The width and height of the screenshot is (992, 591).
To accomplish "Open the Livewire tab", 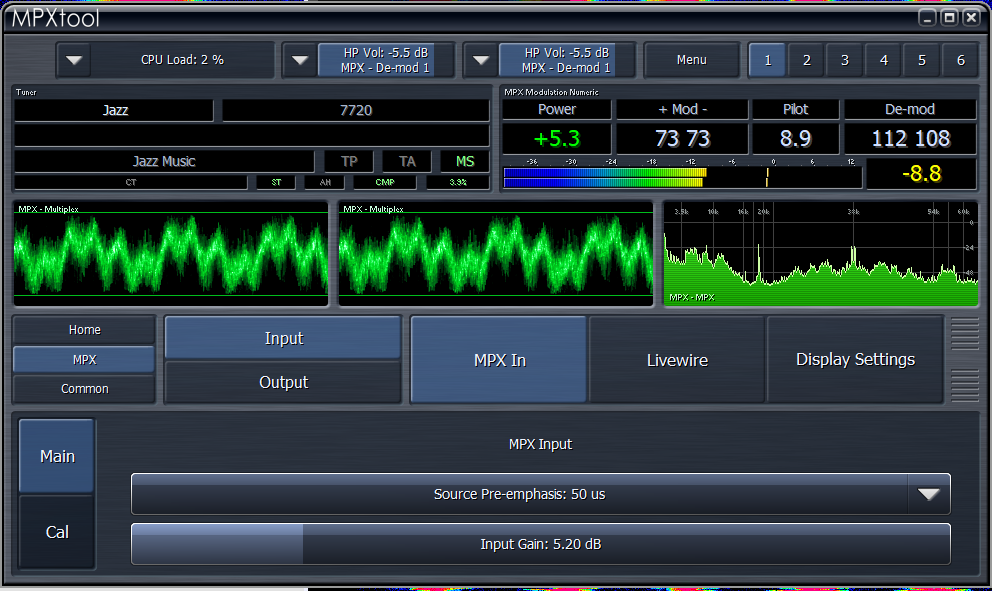I will 677,360.
